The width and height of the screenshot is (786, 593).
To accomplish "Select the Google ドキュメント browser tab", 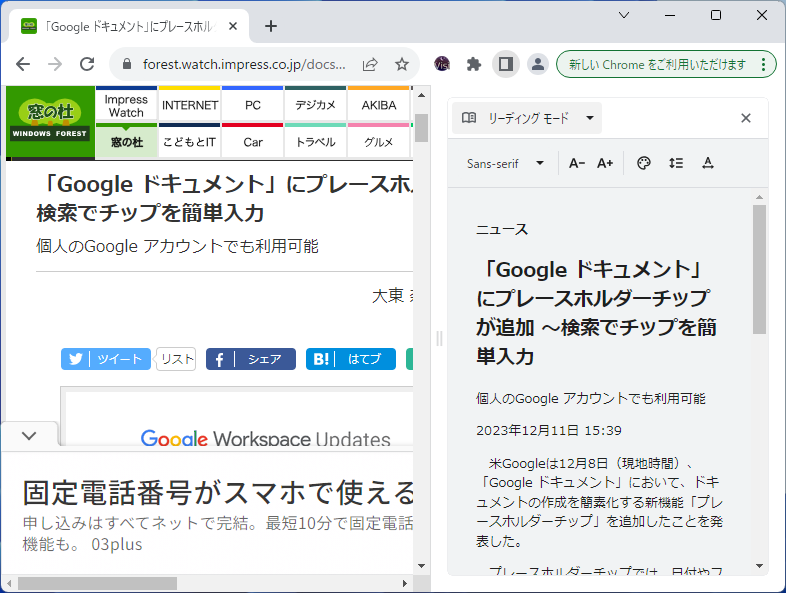I will click(x=129, y=27).
